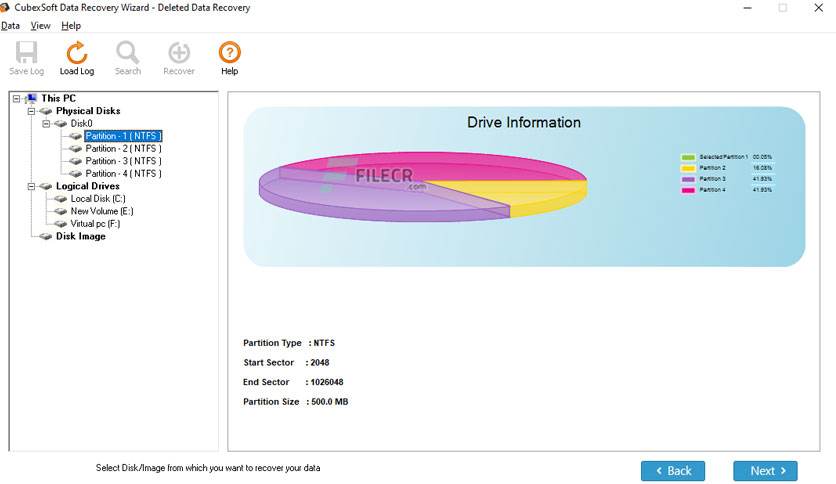
Task: Select Virtual pc (F:) drive
Action: coord(95,224)
